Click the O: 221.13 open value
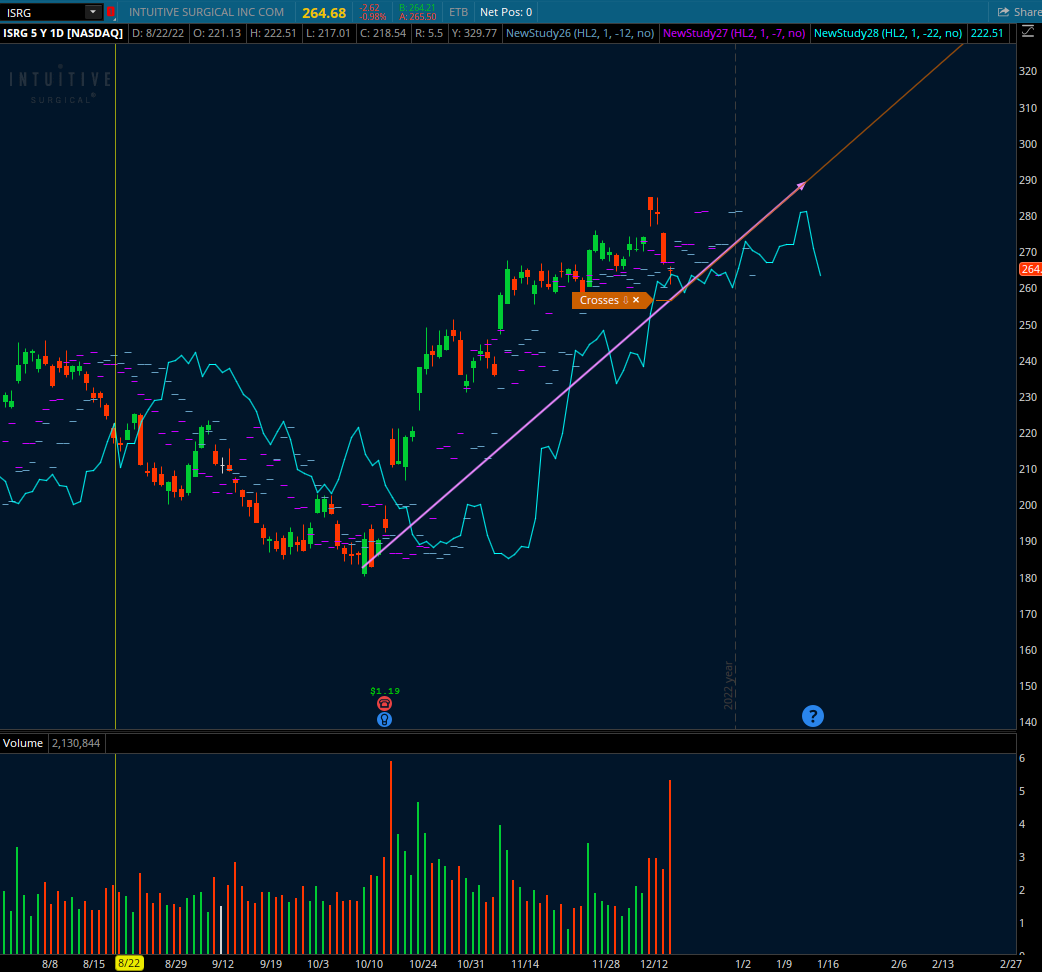 (217, 33)
